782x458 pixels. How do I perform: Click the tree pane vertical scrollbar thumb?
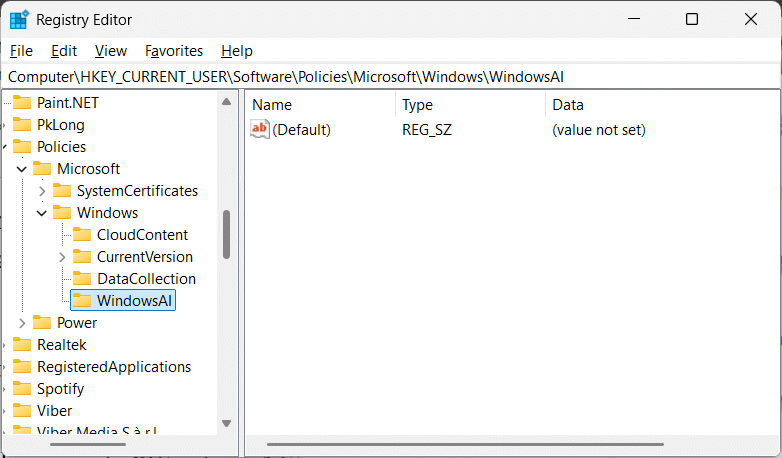[x=226, y=234]
